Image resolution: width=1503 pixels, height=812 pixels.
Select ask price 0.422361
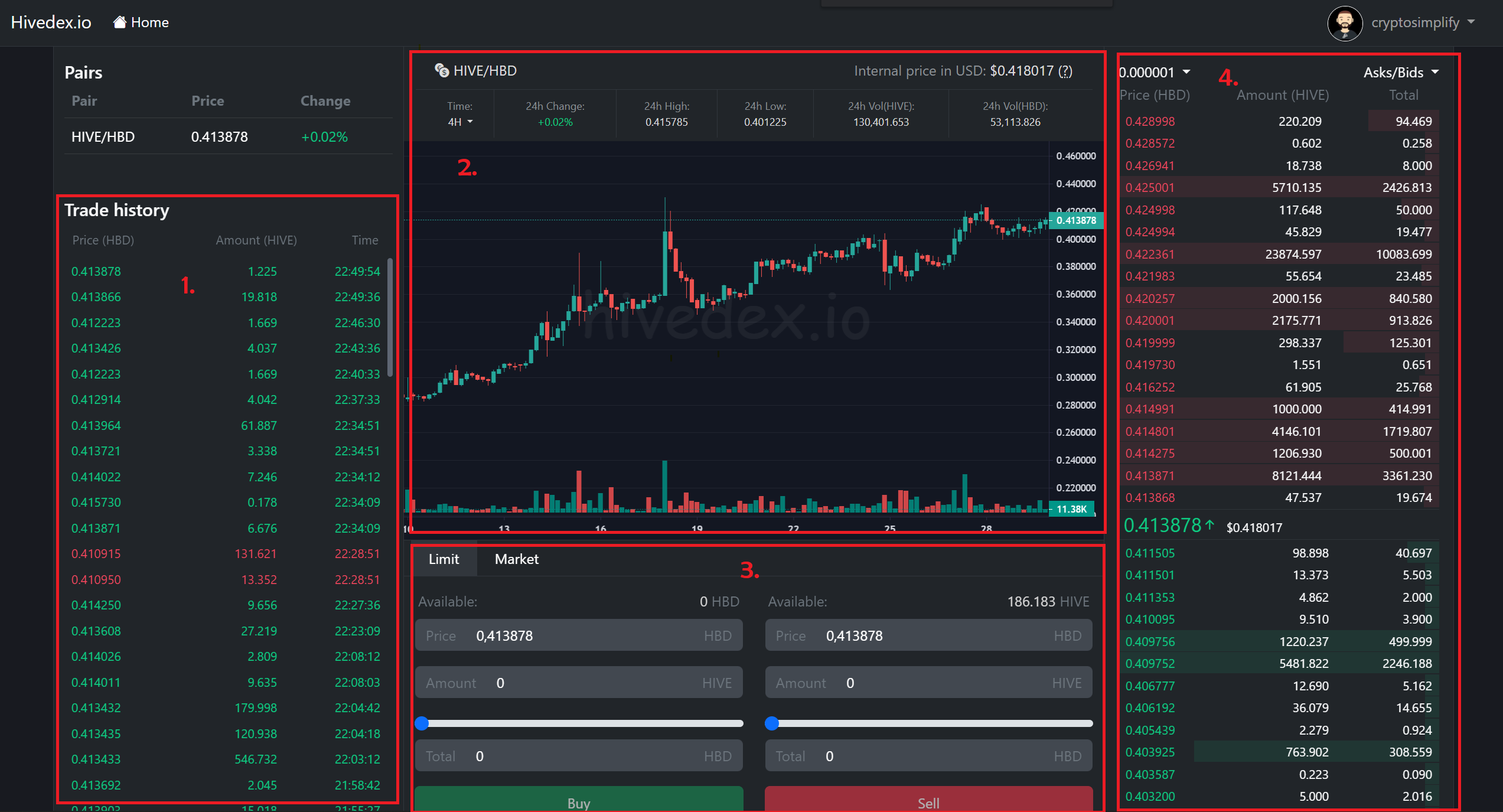point(1150,254)
